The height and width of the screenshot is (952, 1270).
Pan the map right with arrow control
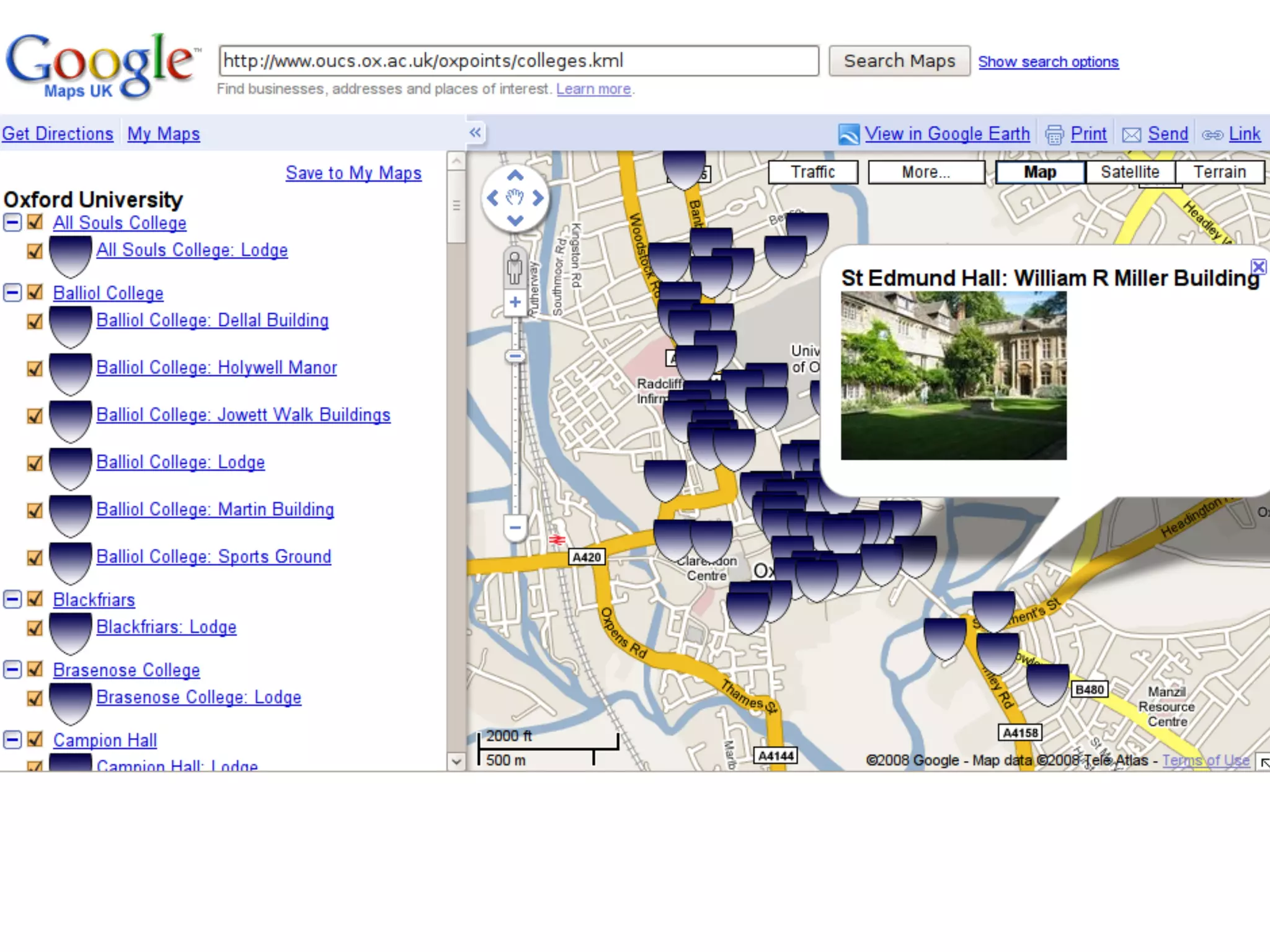[x=538, y=198]
